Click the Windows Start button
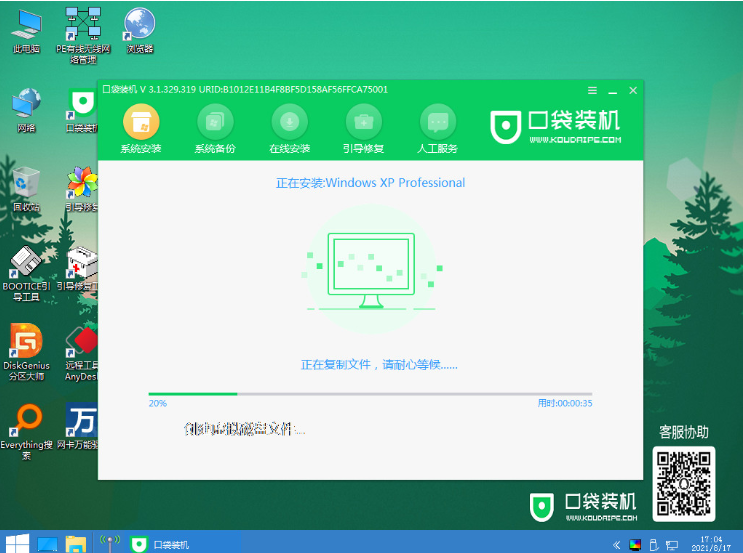 [17, 543]
